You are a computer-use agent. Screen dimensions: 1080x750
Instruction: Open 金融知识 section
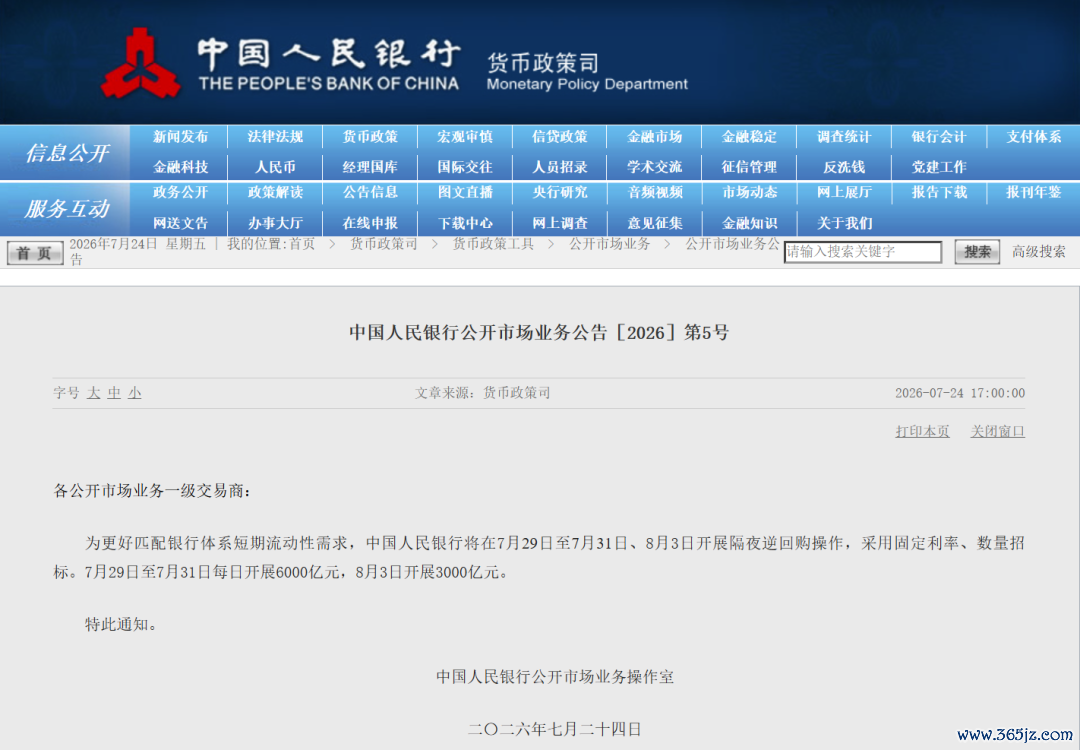coord(749,224)
